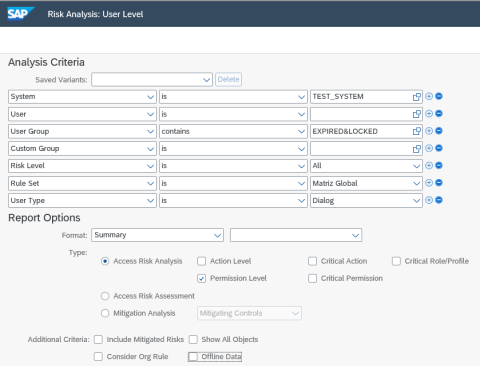Uncheck the Permission Level checkbox
The image size is (480, 366).
coord(201,278)
